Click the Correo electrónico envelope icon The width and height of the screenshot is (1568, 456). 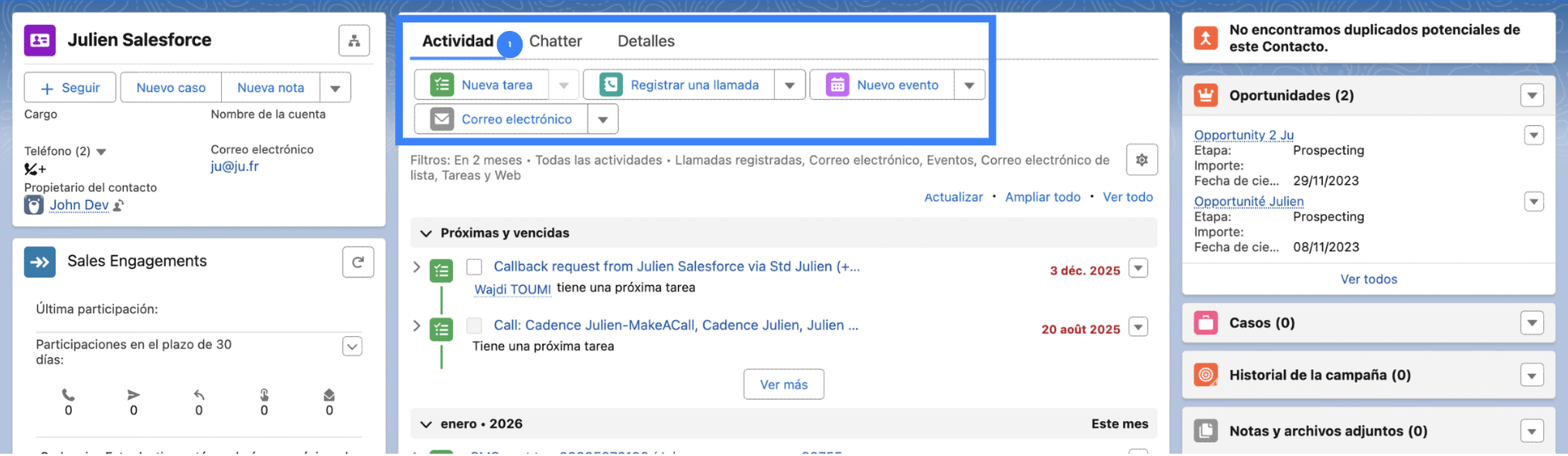(441, 119)
